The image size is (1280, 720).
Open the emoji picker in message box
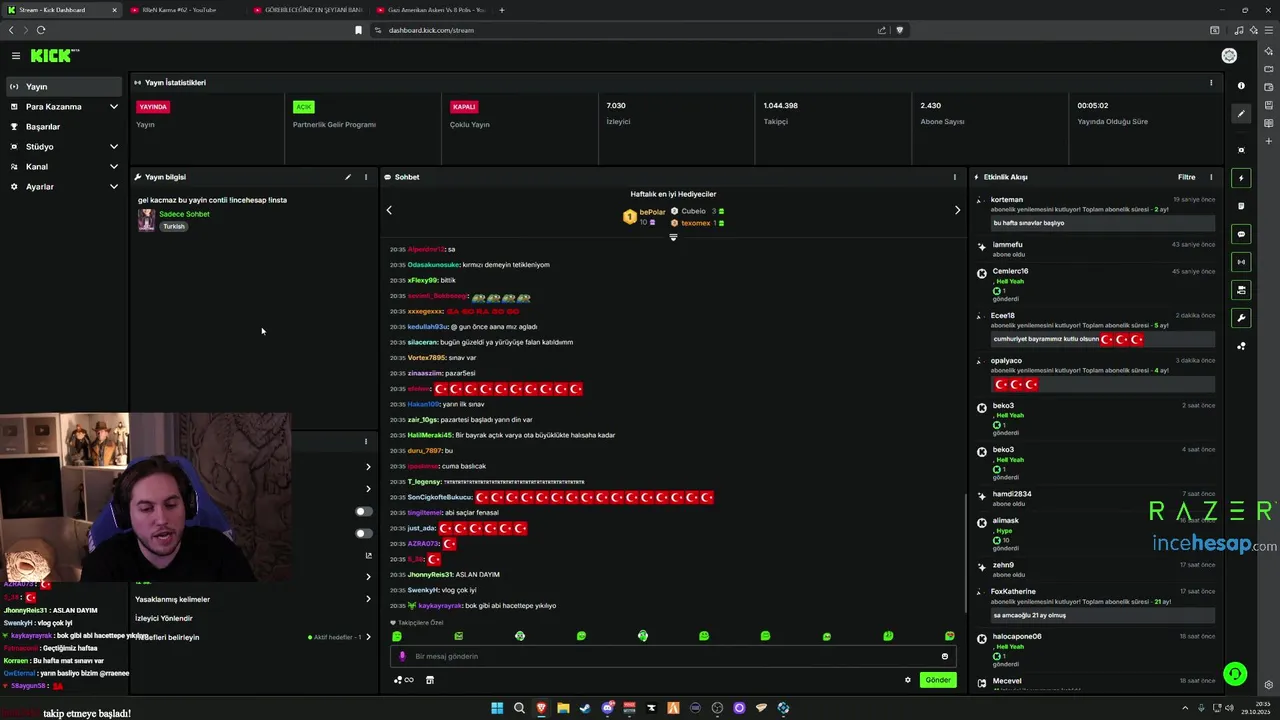[944, 656]
